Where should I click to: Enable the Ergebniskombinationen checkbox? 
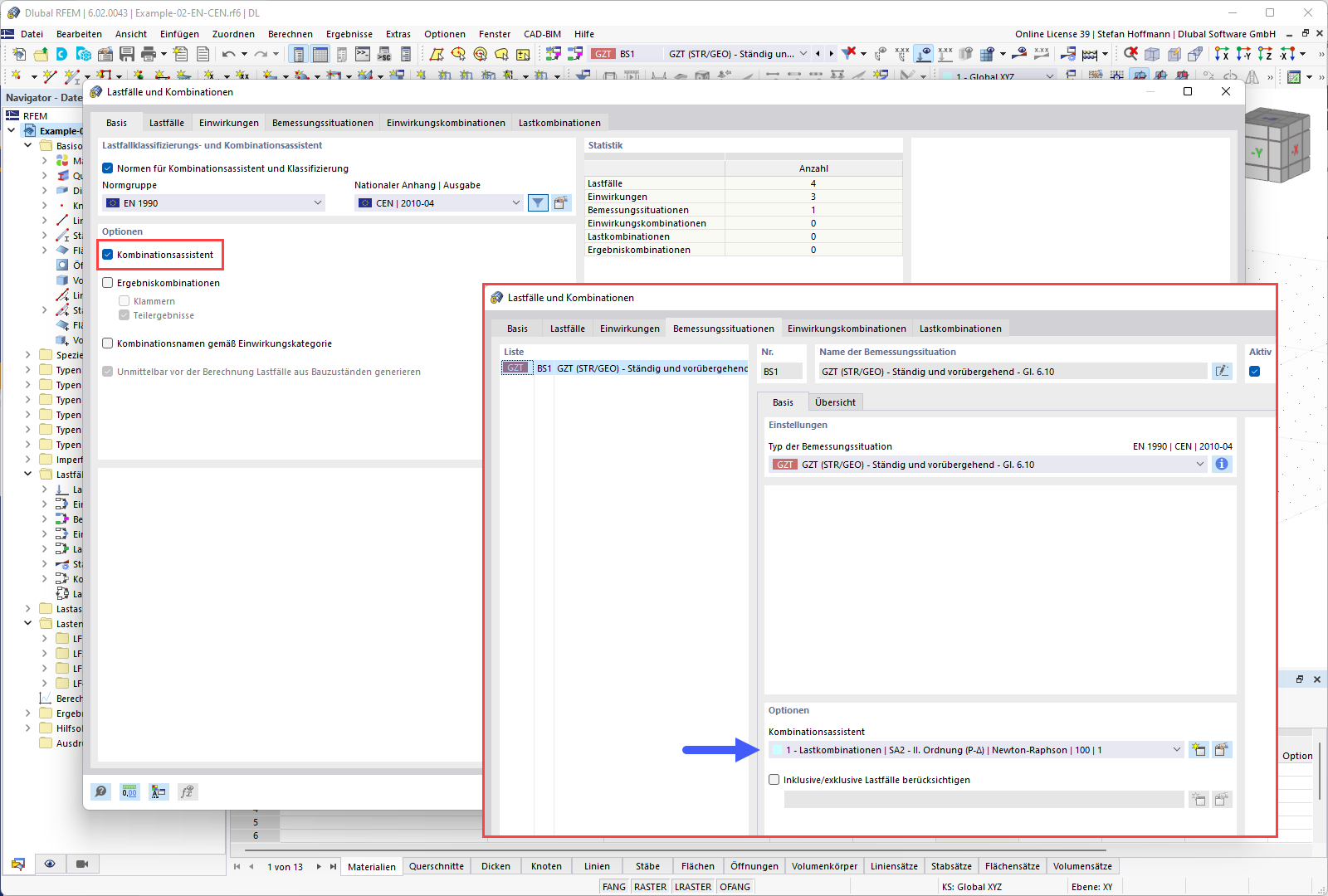(x=107, y=283)
